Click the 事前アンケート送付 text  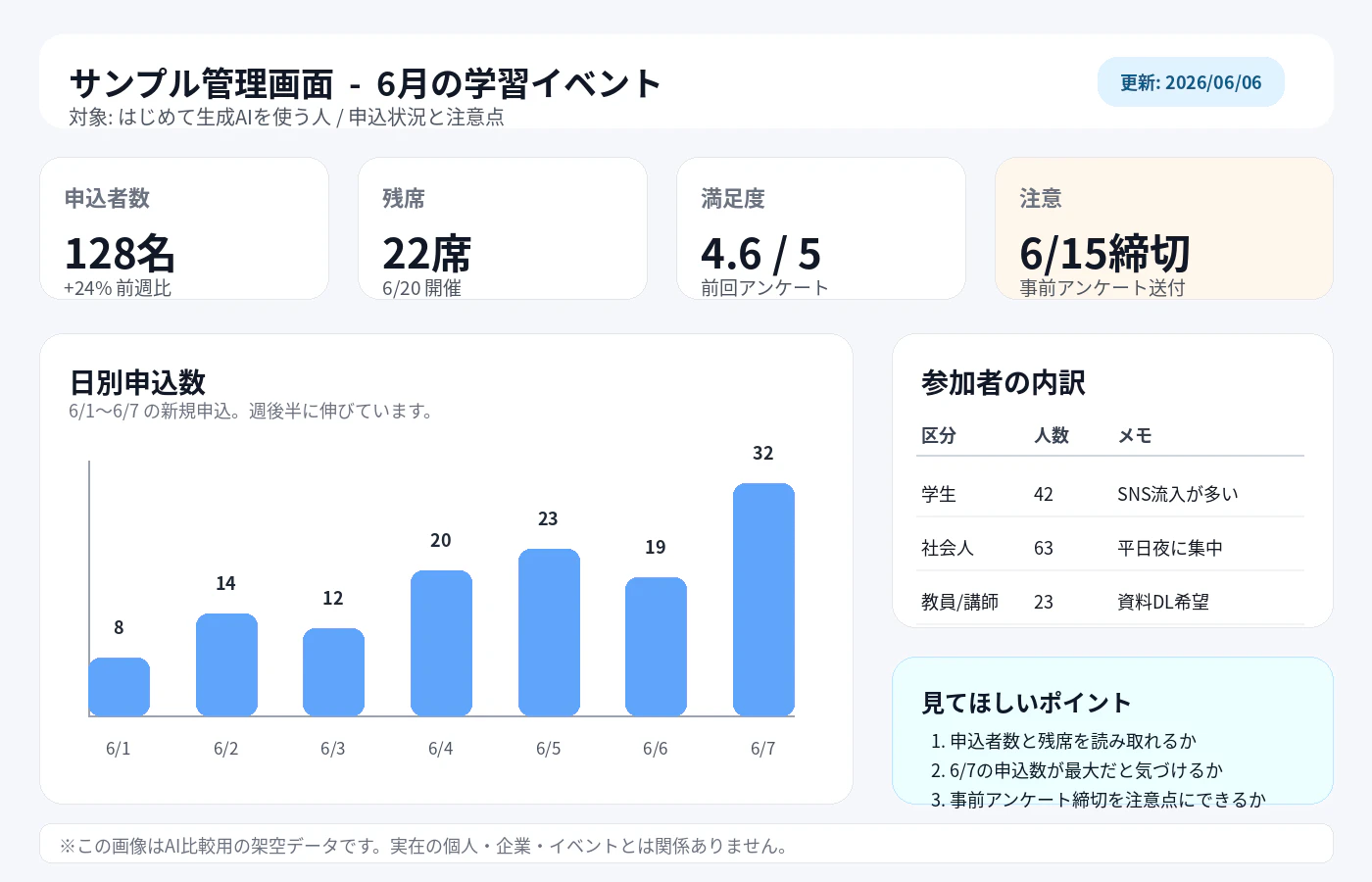pos(1102,288)
